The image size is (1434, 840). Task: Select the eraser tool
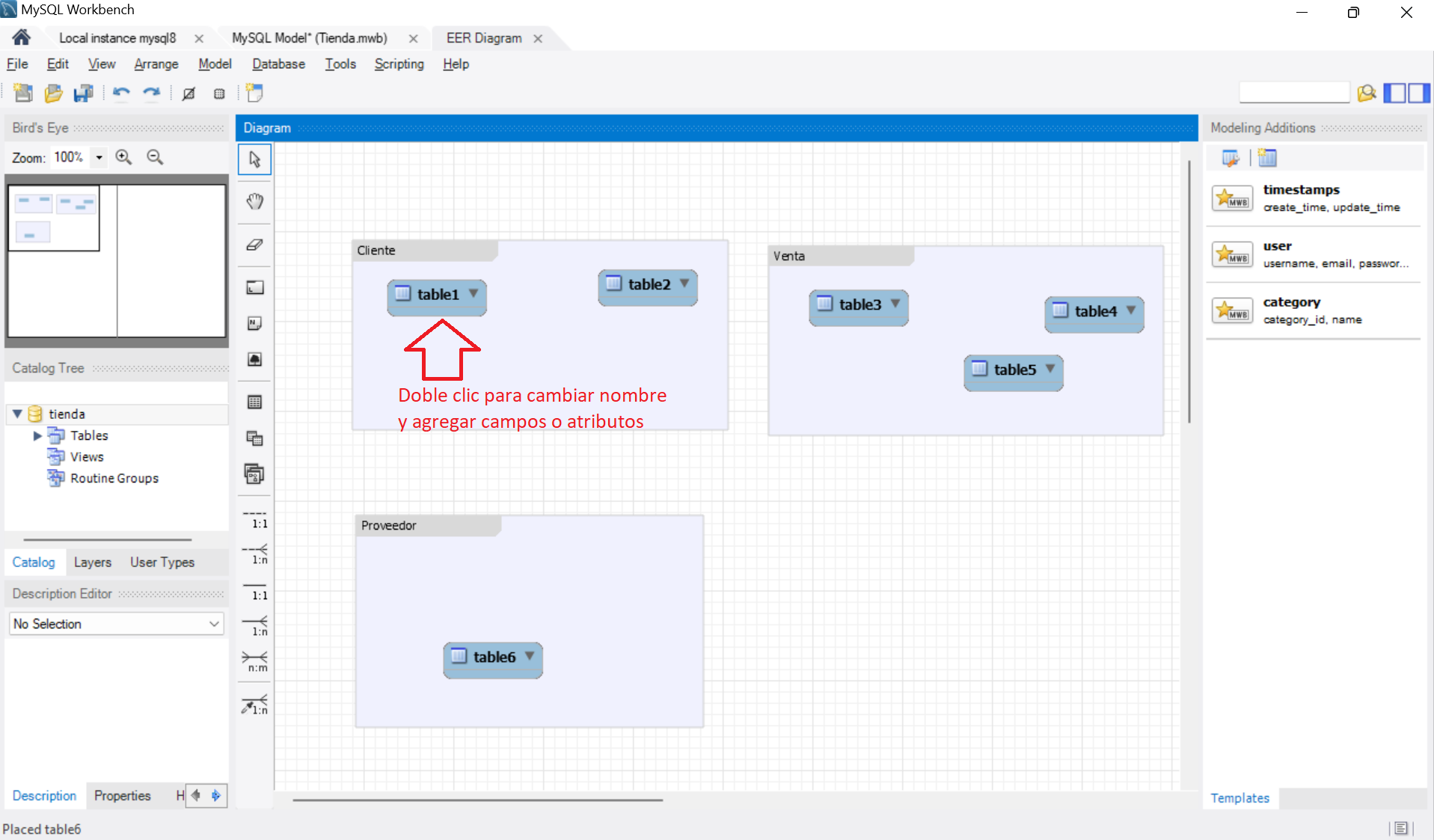pyautogui.click(x=254, y=245)
